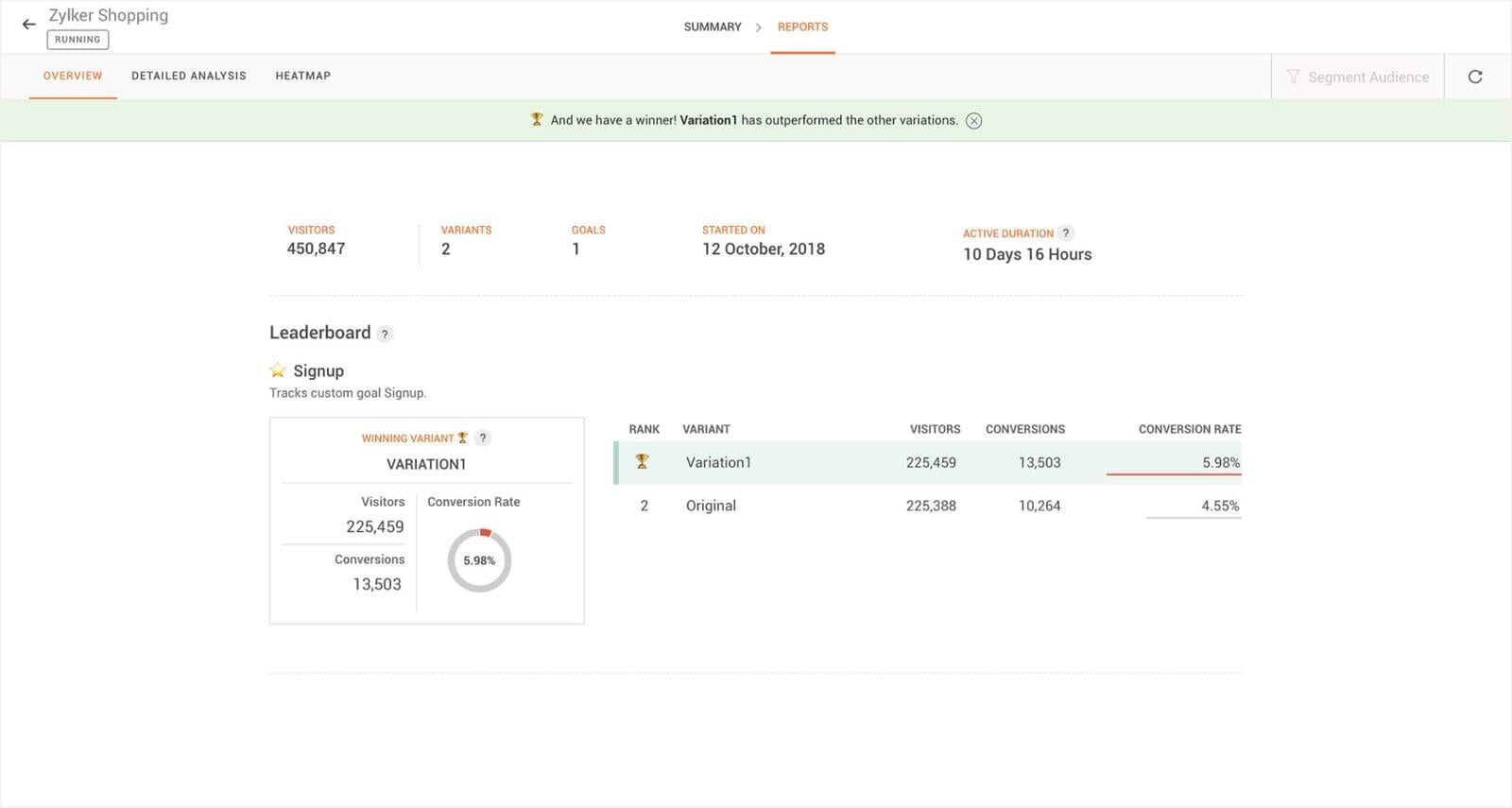Image resolution: width=1512 pixels, height=808 pixels.
Task: Go to the Summary step
Action: tap(712, 26)
